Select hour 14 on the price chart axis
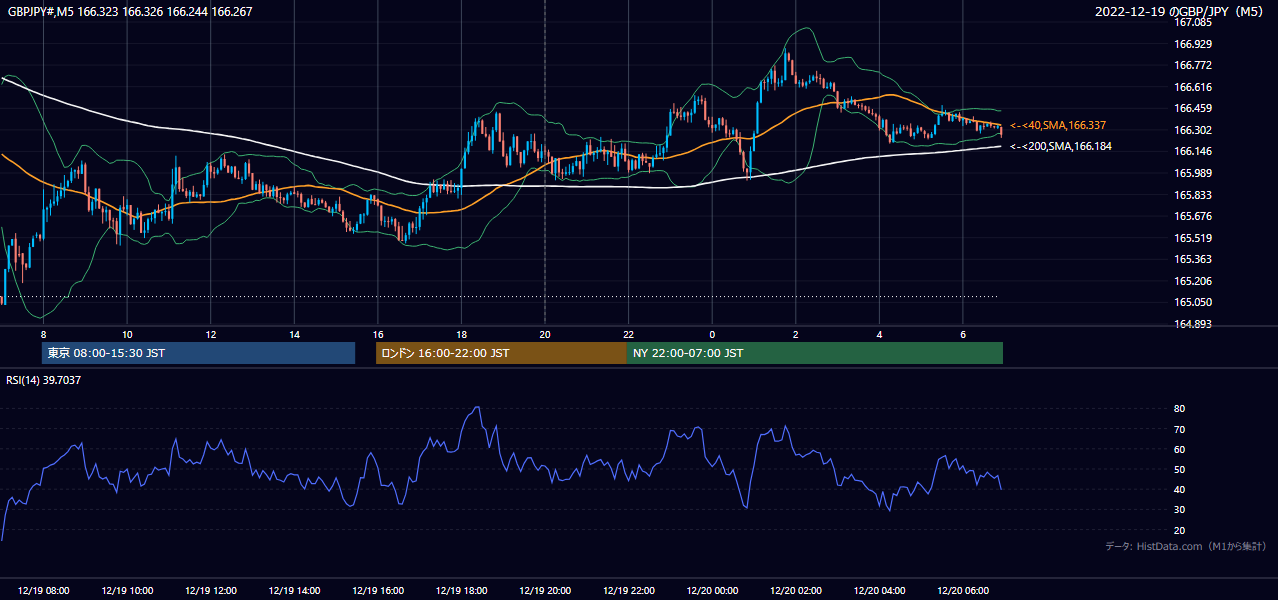 pyautogui.click(x=294, y=334)
